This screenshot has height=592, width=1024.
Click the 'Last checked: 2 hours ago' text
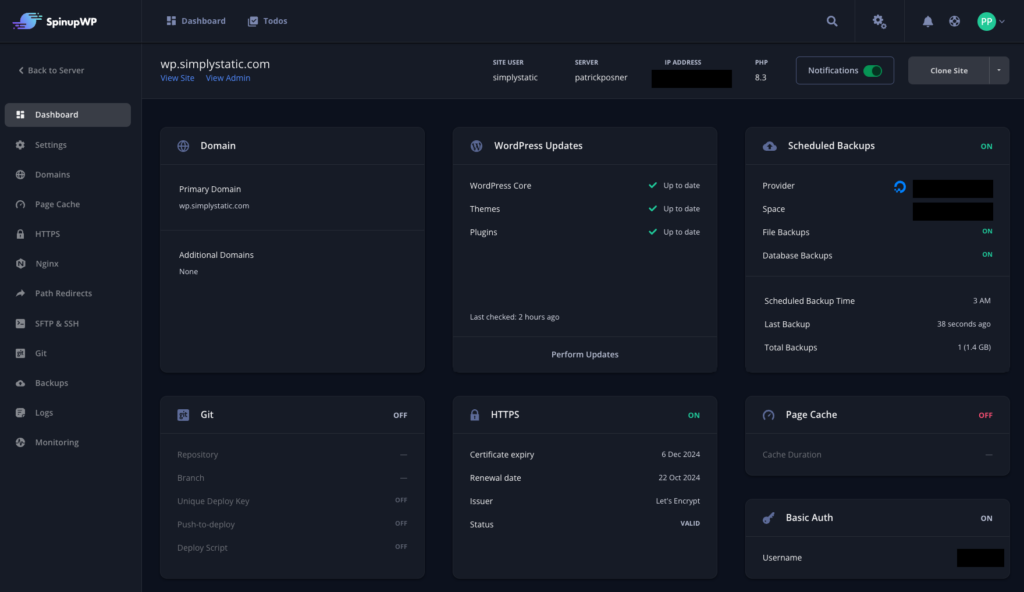pos(515,317)
